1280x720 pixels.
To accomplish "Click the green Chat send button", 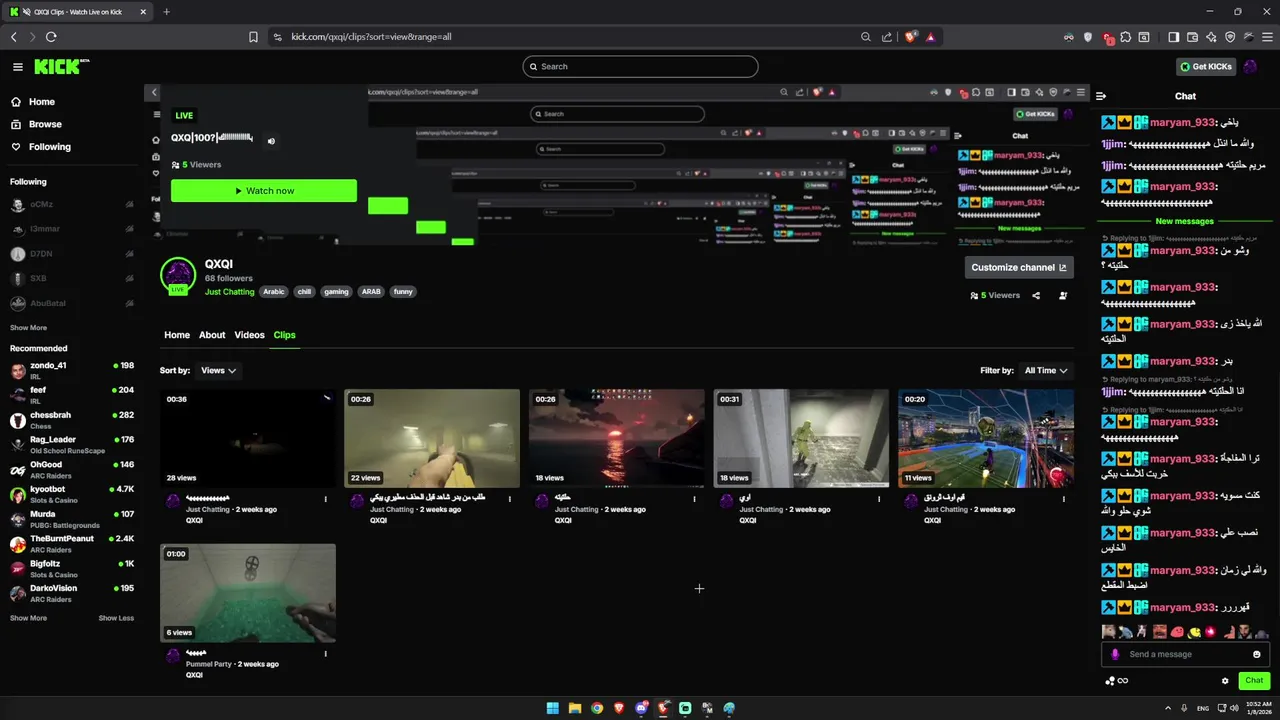I will 1254,681.
